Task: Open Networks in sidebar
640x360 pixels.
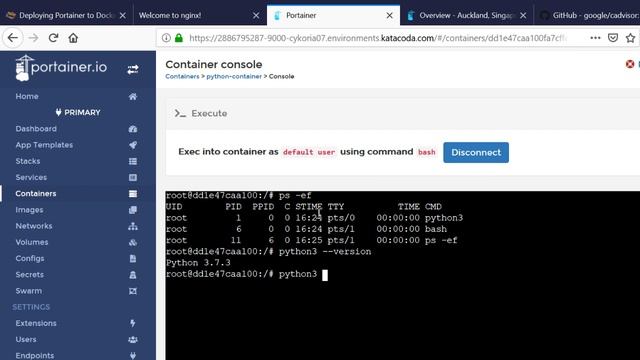Action: 33,226
